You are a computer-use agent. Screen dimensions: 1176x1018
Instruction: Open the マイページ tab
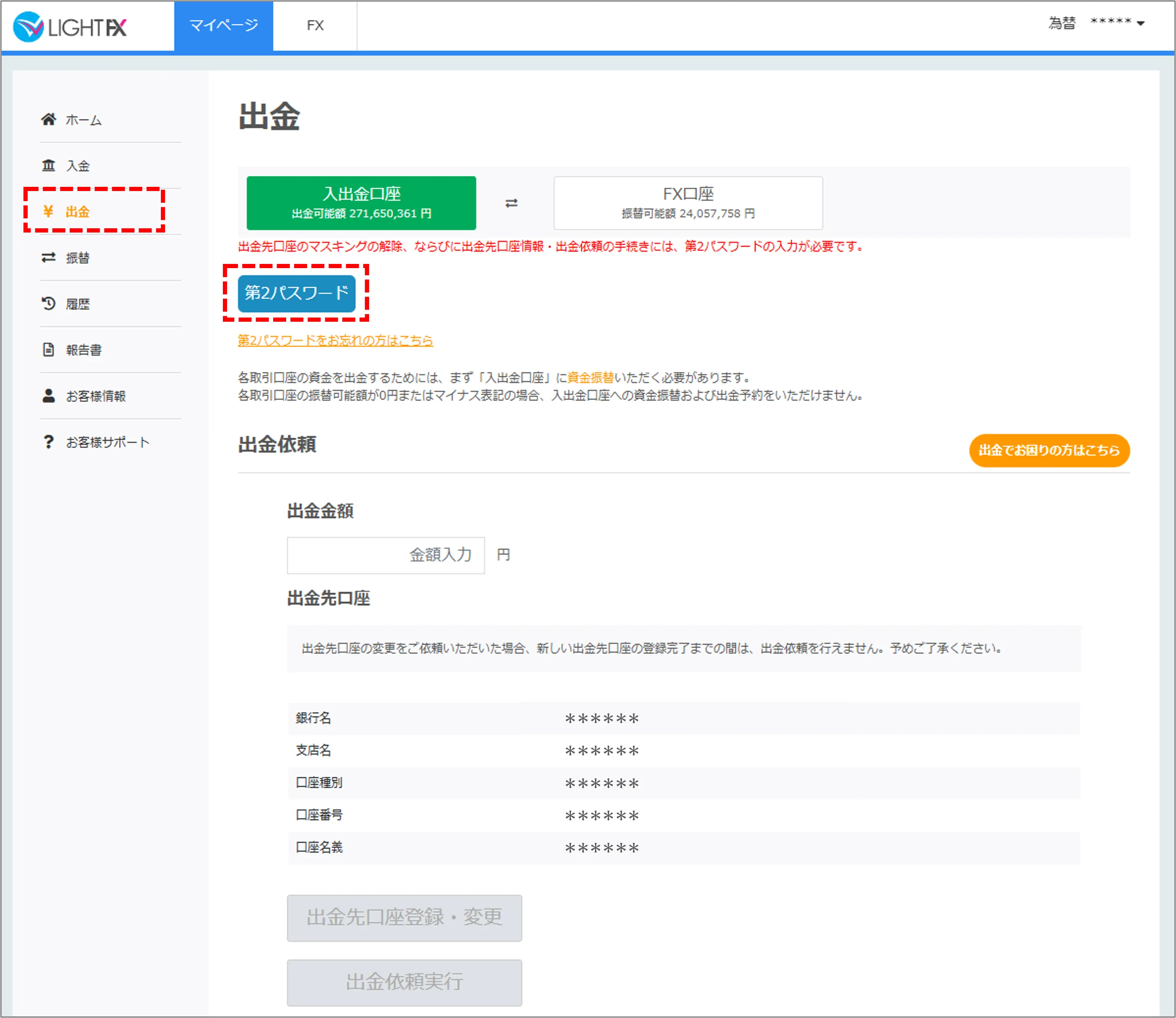click(x=223, y=26)
